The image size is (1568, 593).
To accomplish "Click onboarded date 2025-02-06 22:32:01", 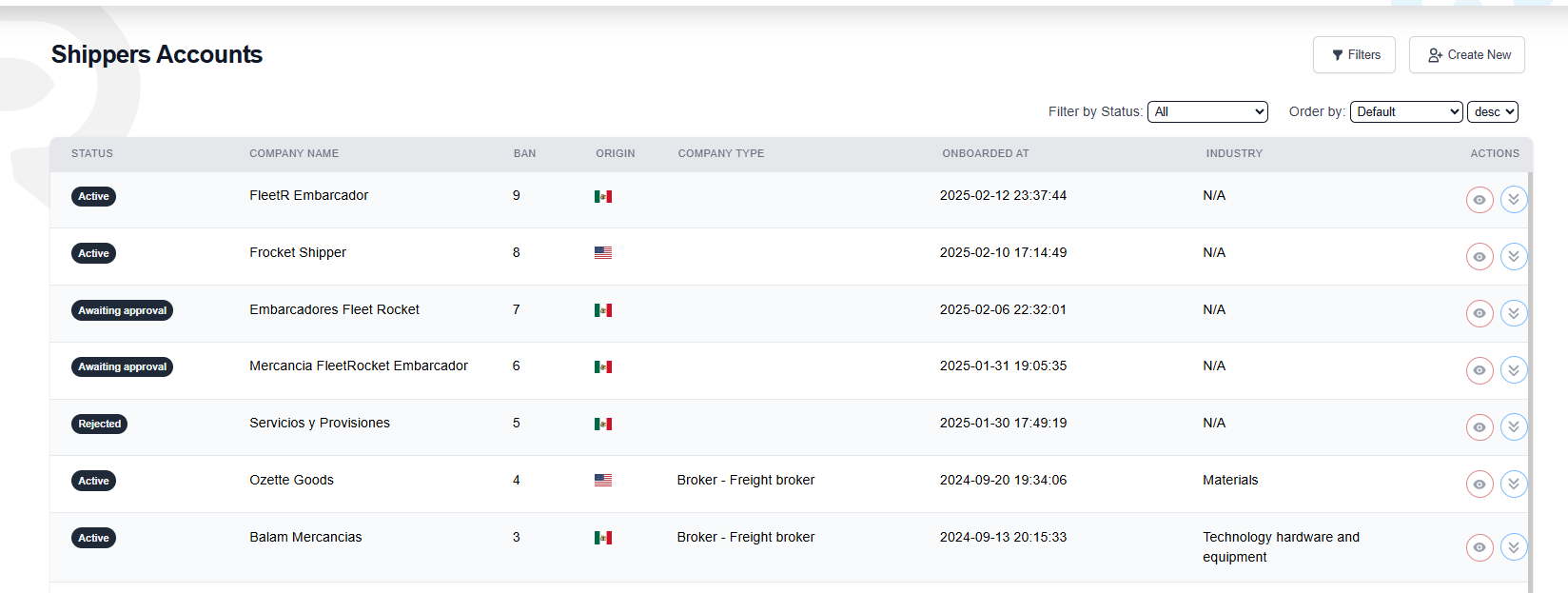I will 1003,309.
